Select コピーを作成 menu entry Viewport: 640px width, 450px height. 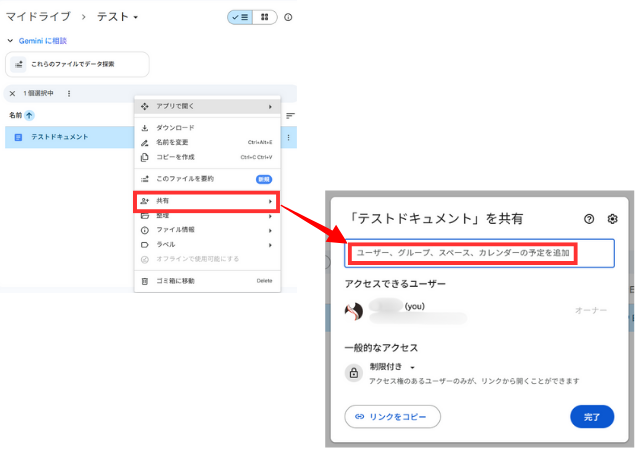(175, 157)
